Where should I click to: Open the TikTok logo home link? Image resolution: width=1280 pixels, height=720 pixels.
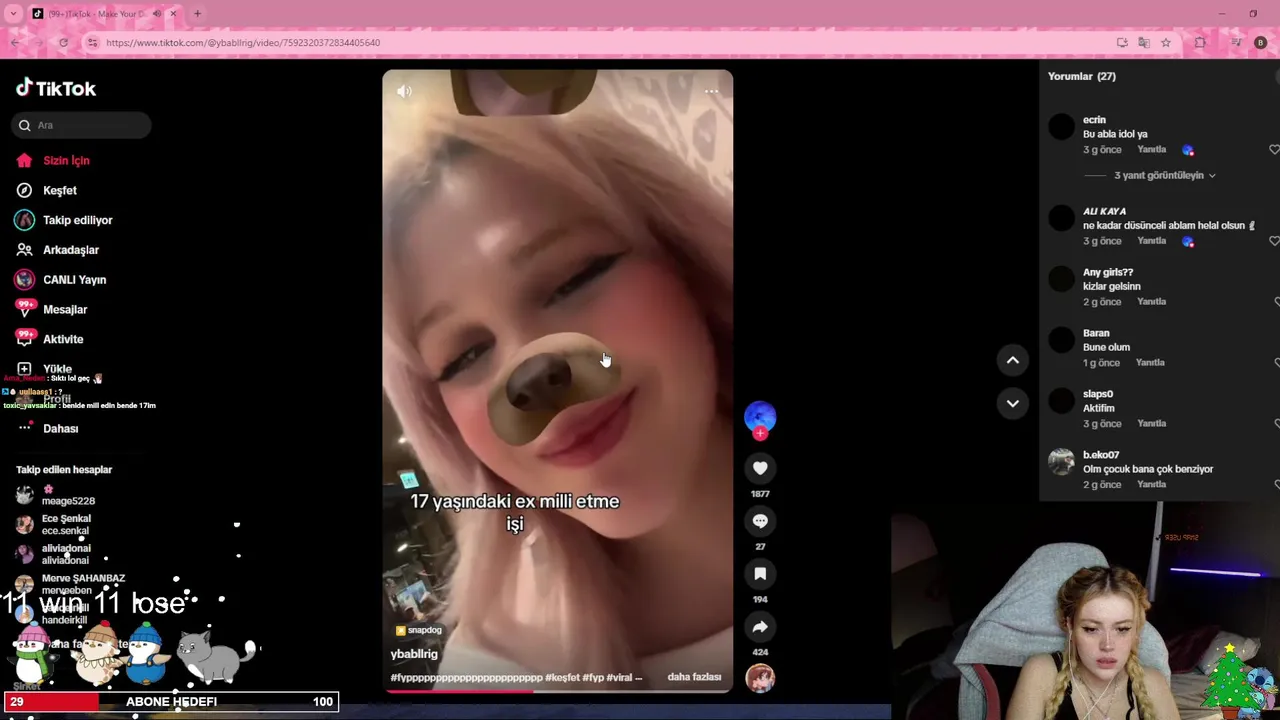tap(56, 88)
